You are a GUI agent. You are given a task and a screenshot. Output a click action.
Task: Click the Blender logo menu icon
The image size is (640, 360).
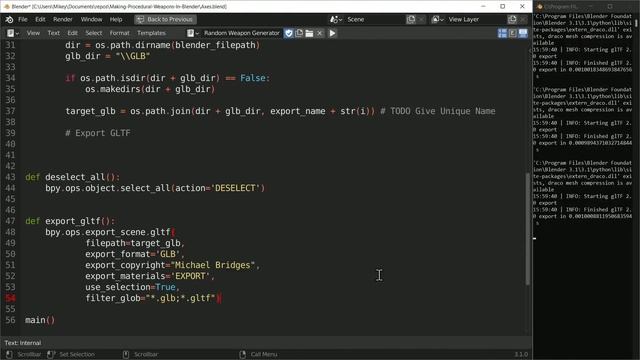(x=9, y=19)
